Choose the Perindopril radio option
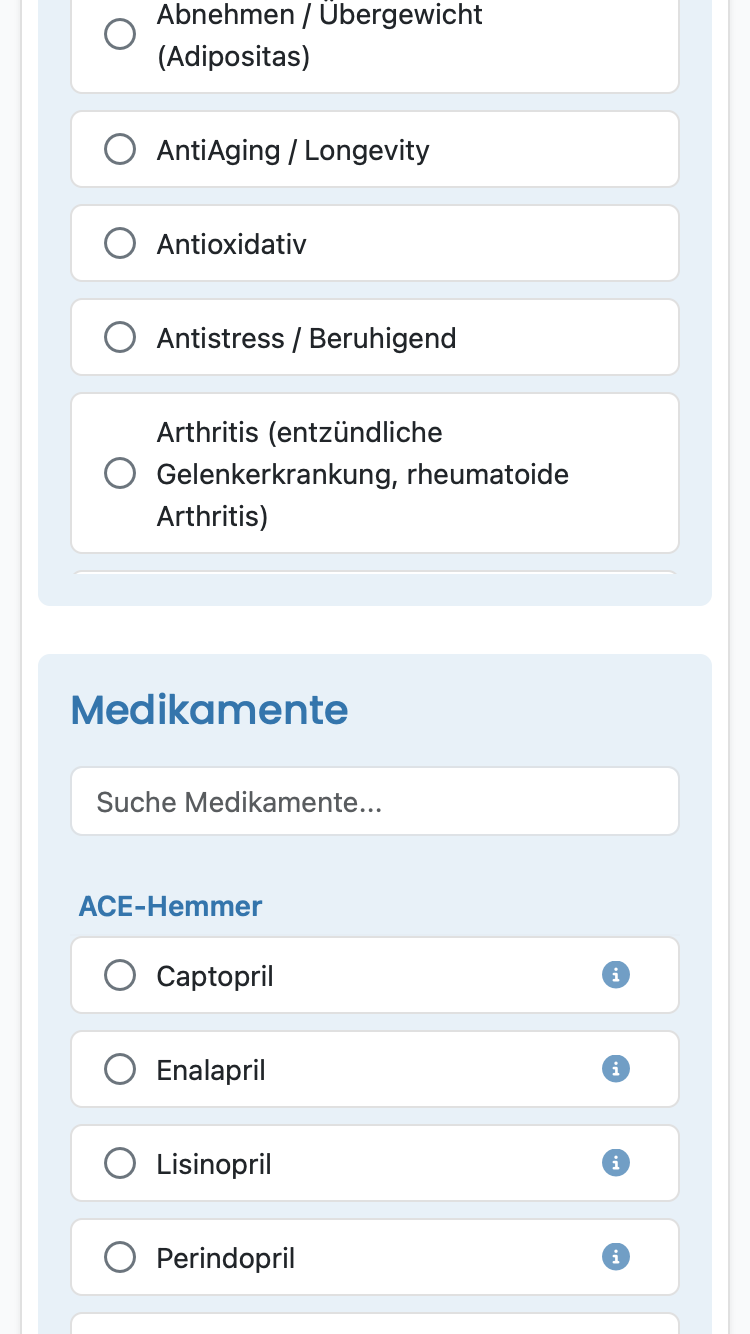Image resolution: width=750 pixels, height=1334 pixels. (120, 1257)
